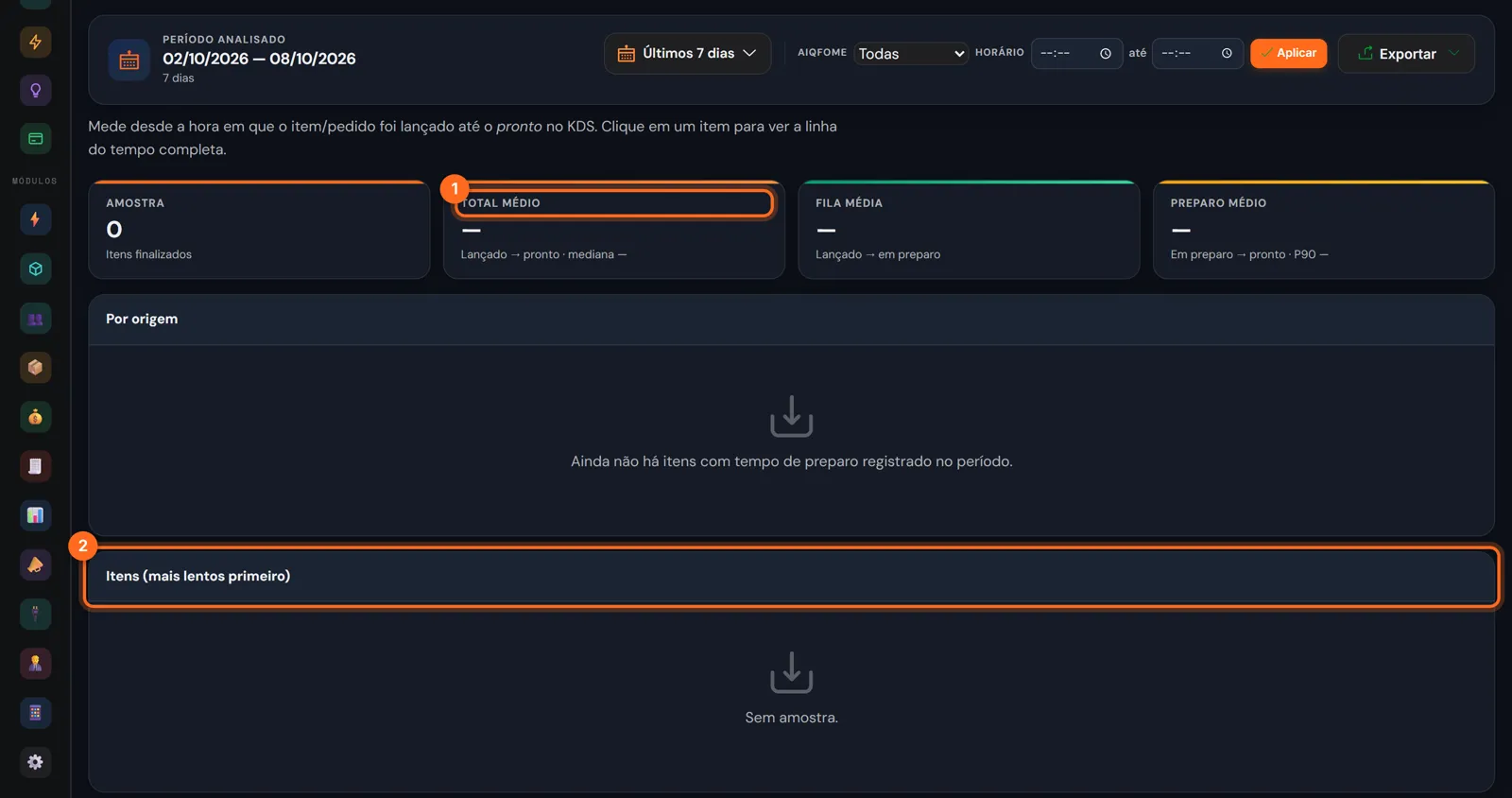Screen dimensions: 1512x798
Task: Open the aiqfome Todas select box
Action: tap(911, 54)
